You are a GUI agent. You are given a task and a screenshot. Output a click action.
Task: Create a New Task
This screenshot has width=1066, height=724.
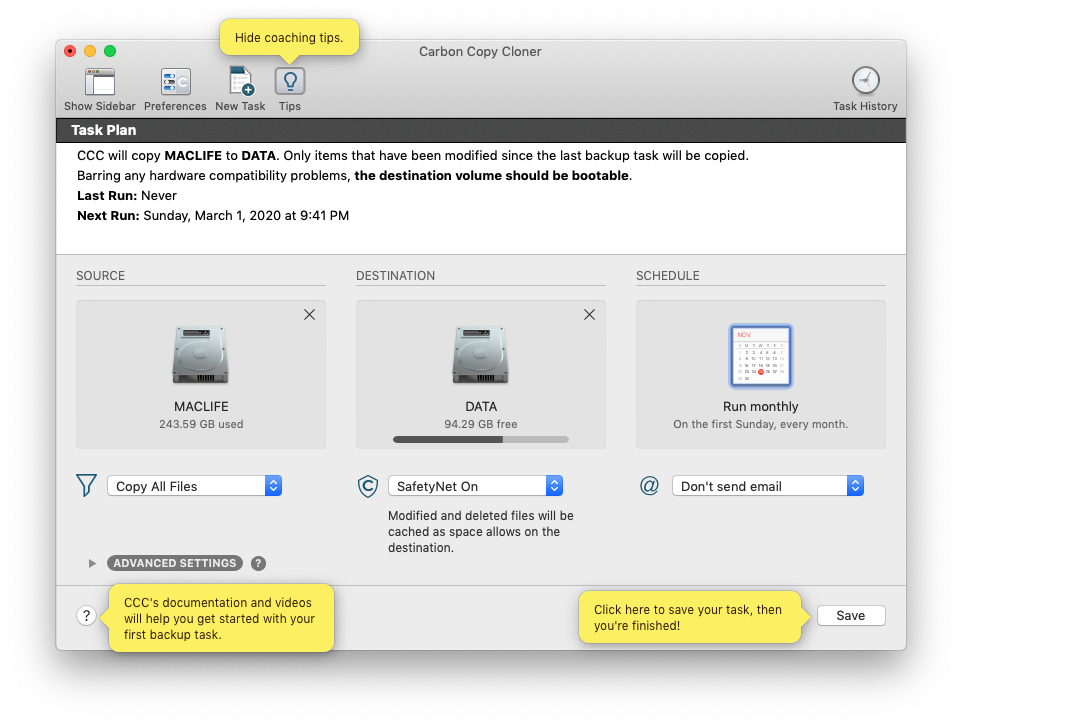coord(240,85)
